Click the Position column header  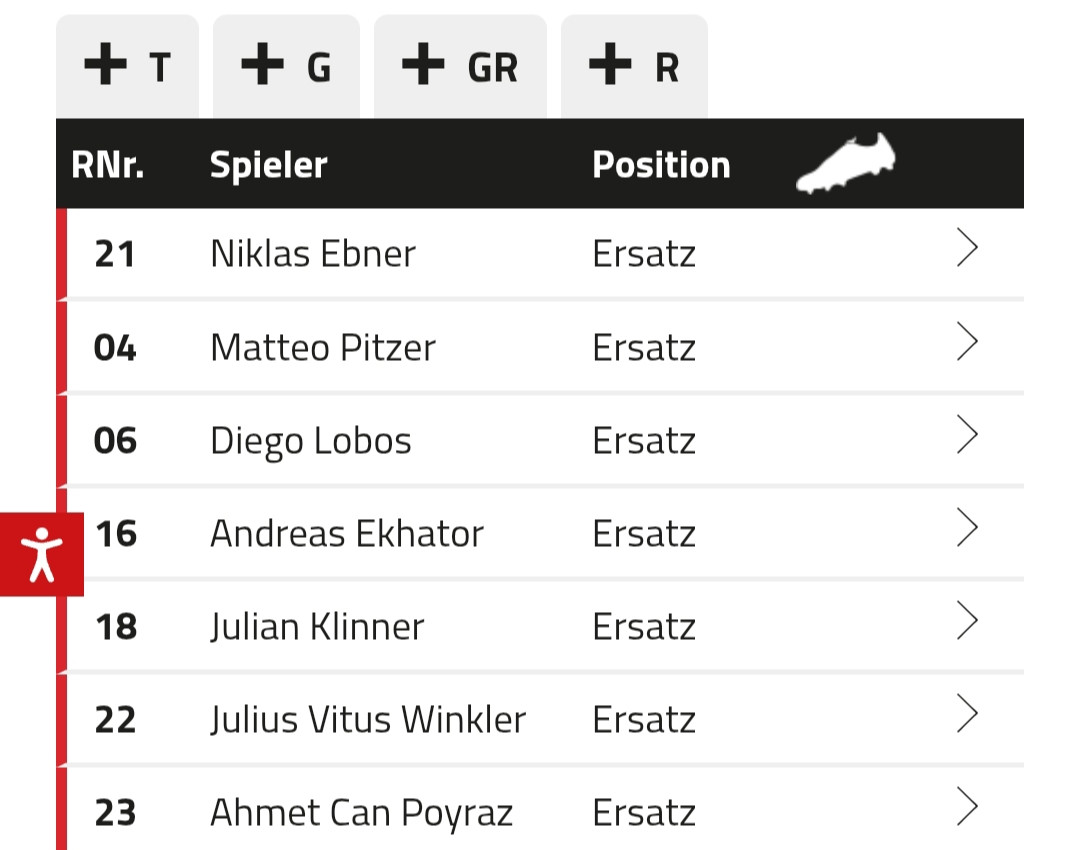tap(661, 165)
